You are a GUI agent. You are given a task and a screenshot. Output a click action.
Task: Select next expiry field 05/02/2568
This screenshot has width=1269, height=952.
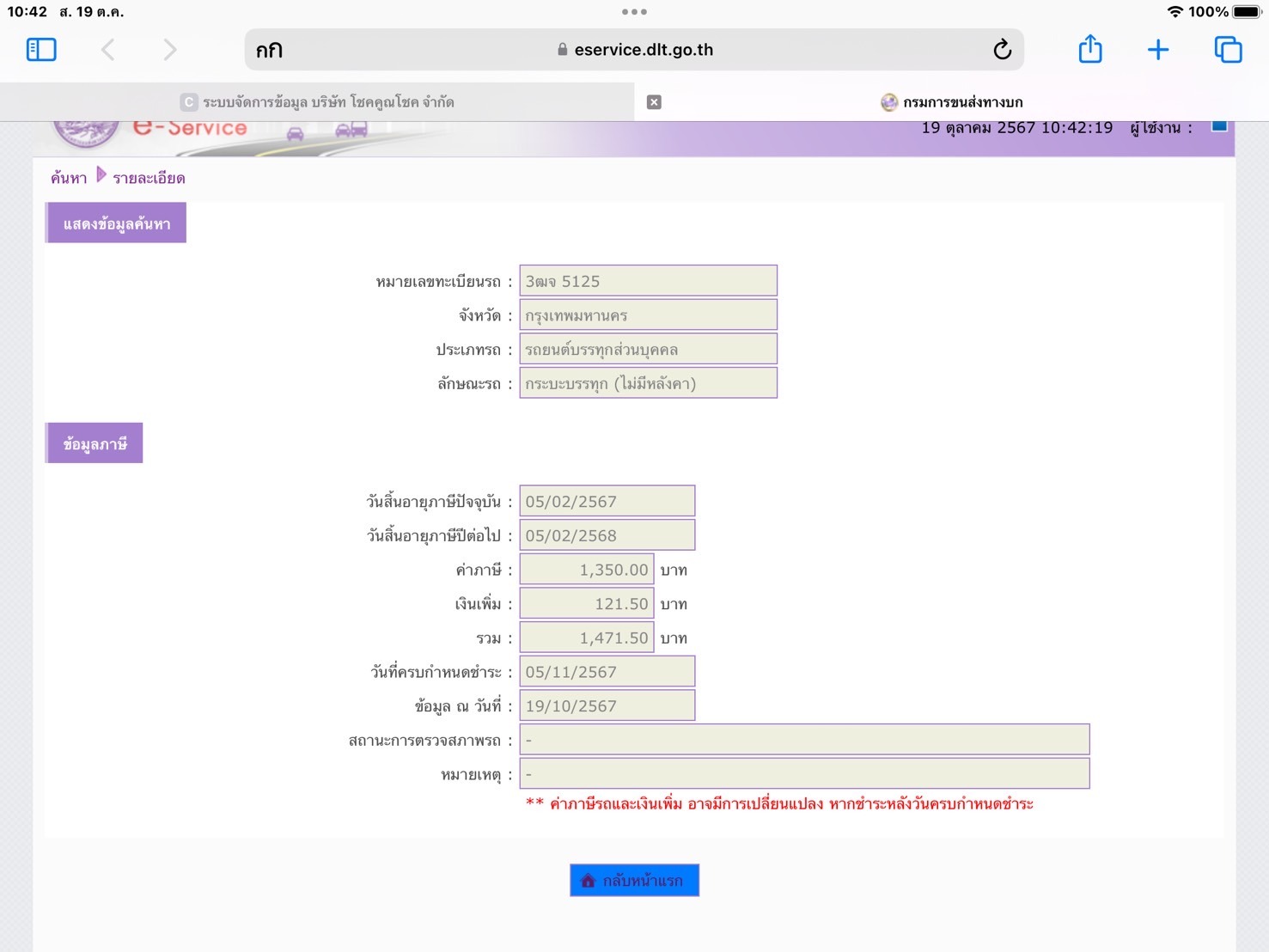607,535
